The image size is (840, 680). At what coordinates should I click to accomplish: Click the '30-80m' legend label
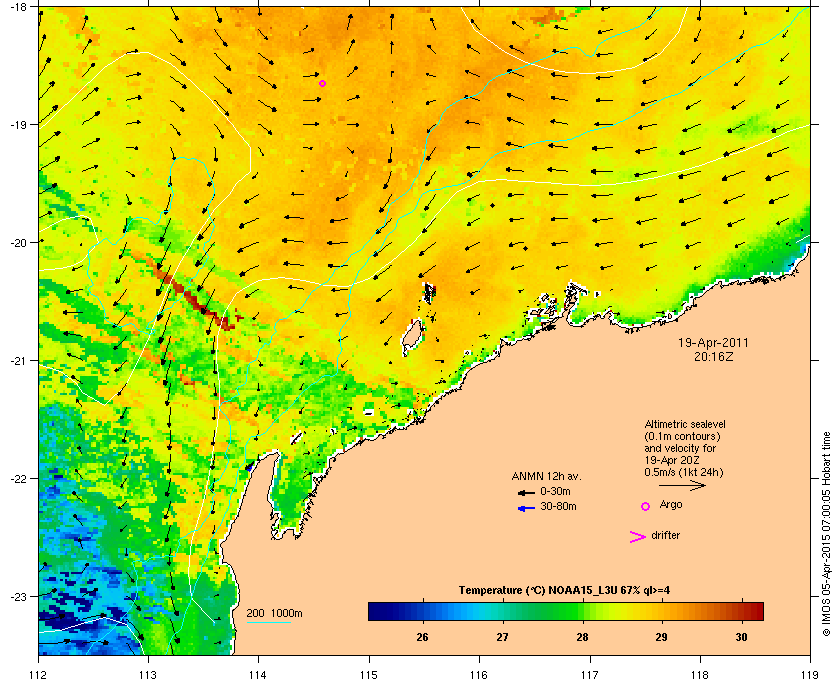click(x=558, y=506)
